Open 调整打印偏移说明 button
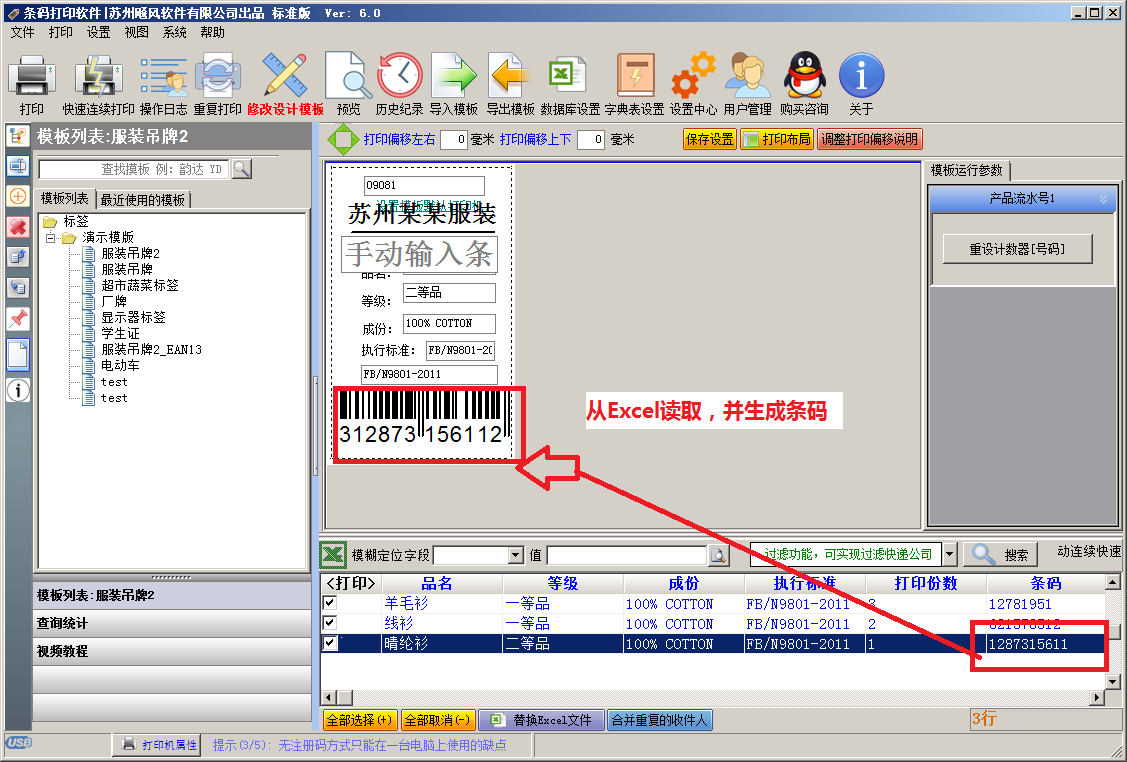Screen dimensions: 1127x762 [x=870, y=139]
